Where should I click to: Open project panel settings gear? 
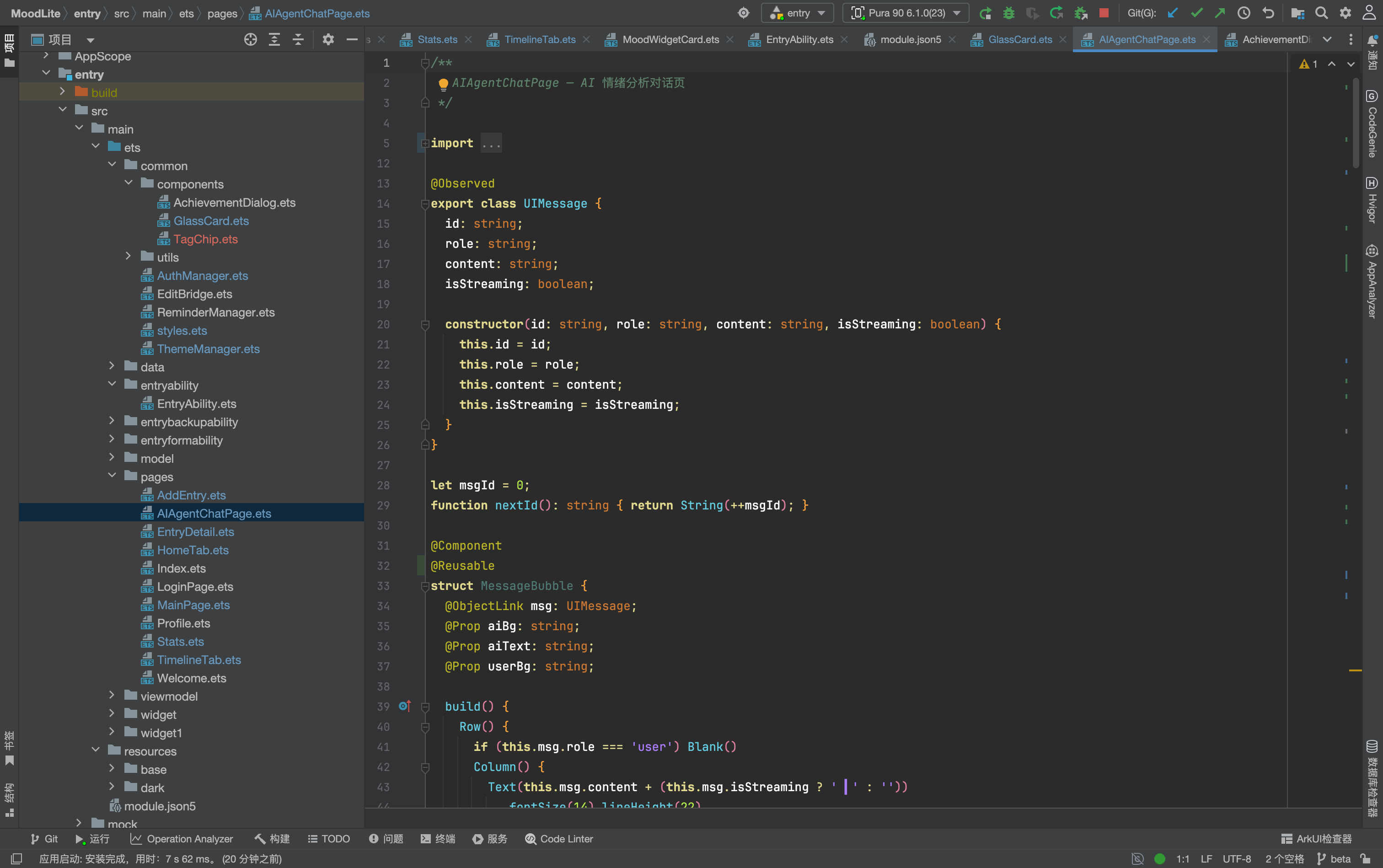(328, 39)
